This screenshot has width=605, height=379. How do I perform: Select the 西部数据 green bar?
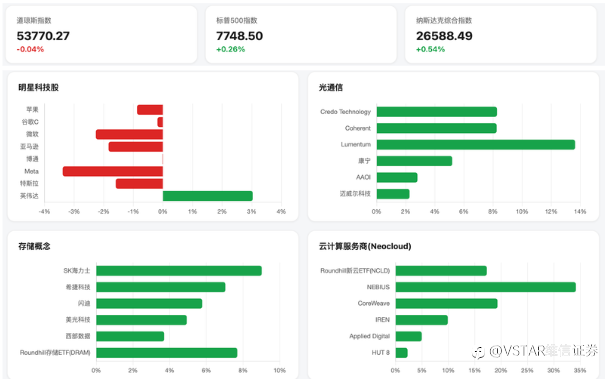click(130, 337)
